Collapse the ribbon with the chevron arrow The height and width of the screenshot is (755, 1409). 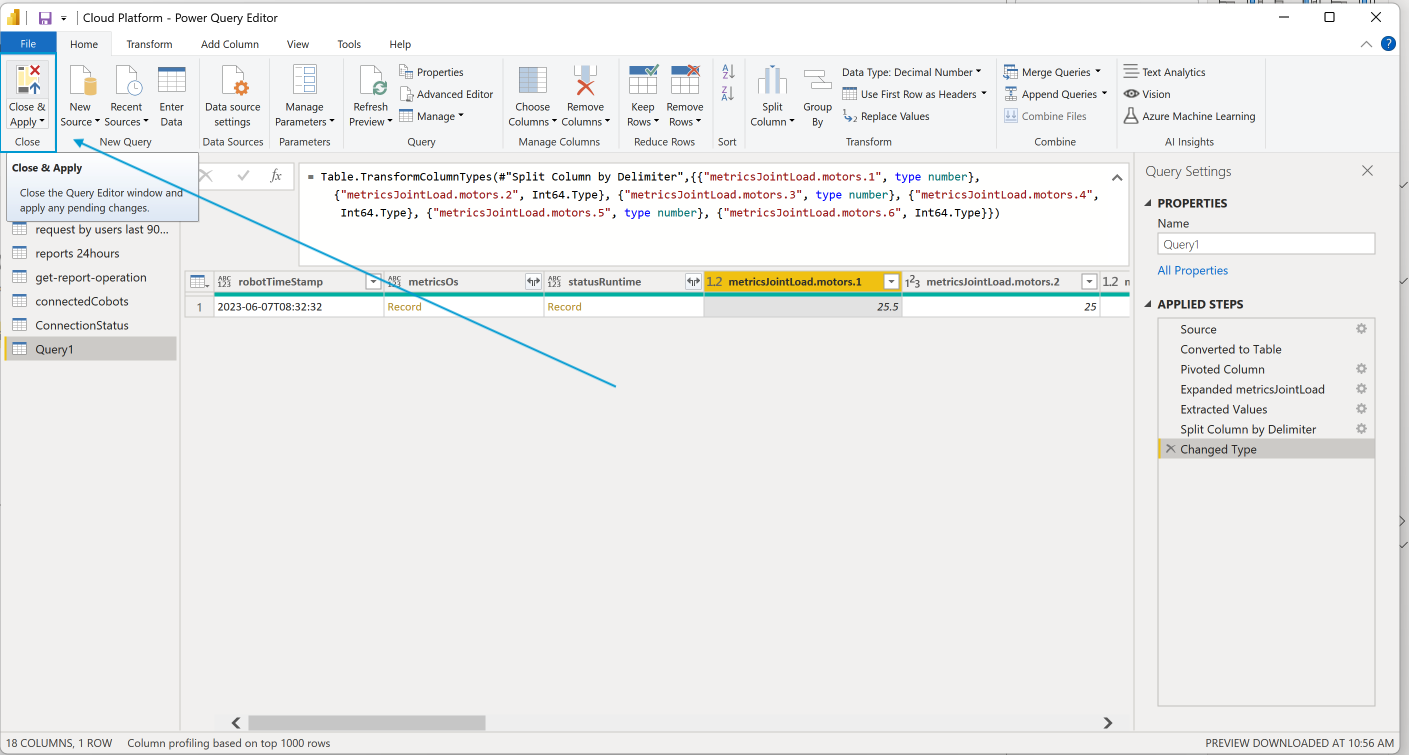[x=1365, y=44]
